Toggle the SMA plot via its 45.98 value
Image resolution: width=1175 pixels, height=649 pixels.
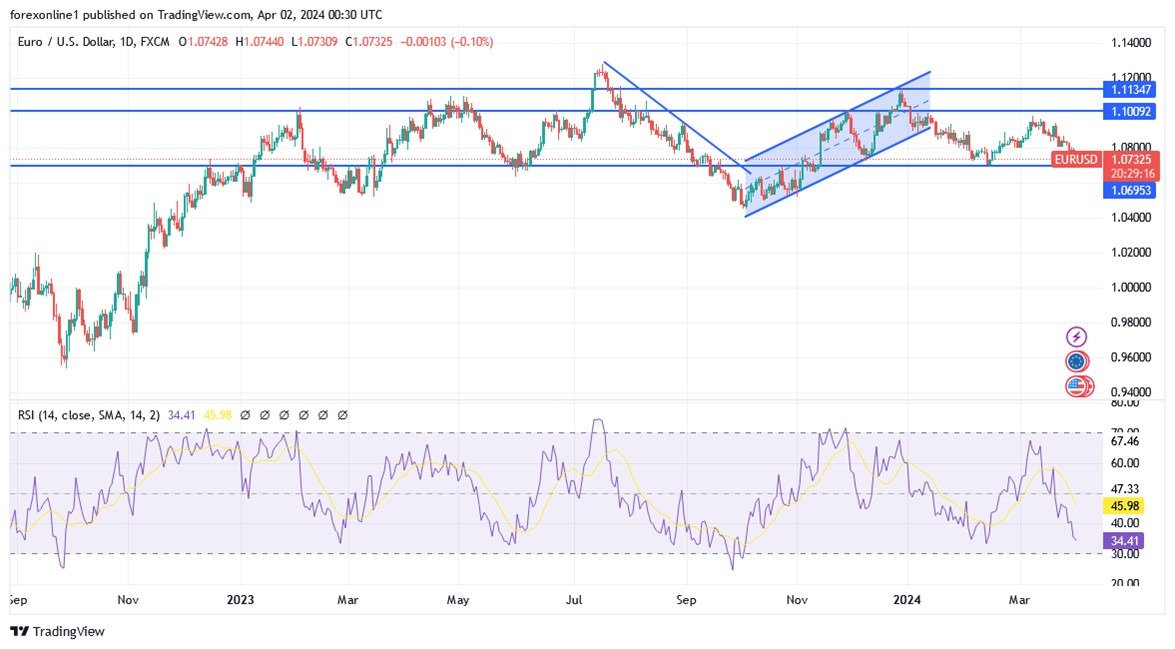216,414
